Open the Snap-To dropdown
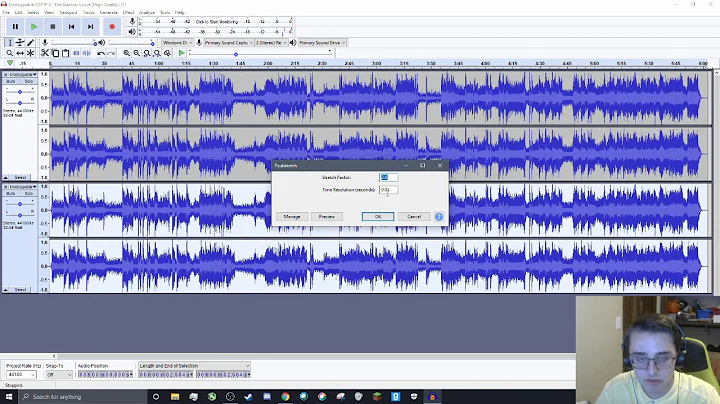The height and width of the screenshot is (404, 720). (x=59, y=375)
